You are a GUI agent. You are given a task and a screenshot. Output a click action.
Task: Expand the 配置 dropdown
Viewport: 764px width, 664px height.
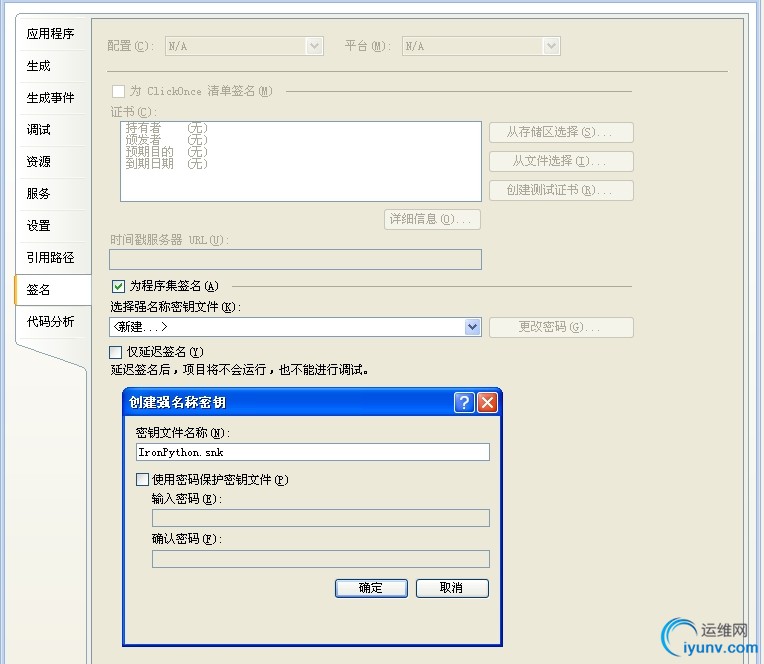pyautogui.click(x=314, y=46)
